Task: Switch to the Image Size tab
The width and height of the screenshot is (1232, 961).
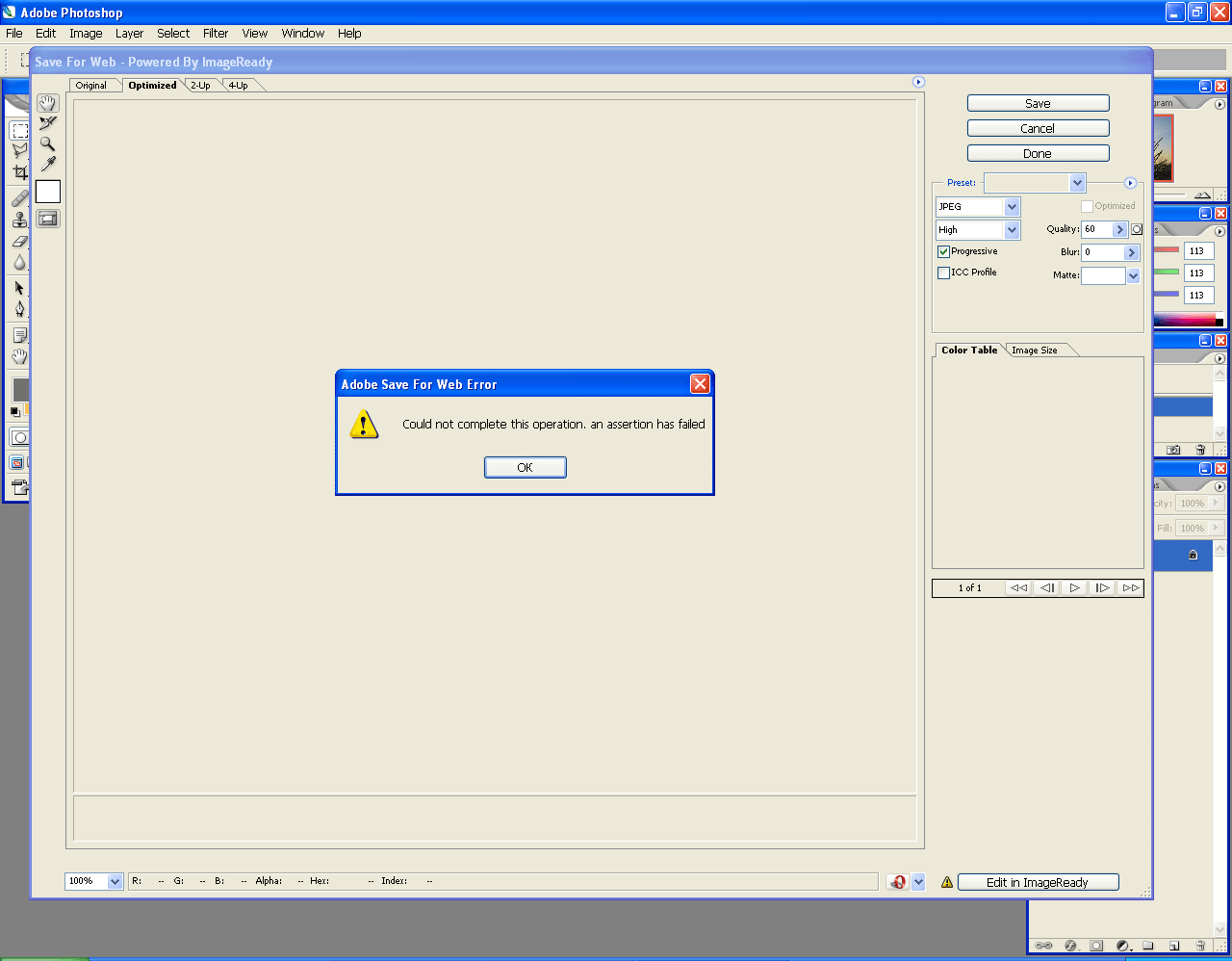Action: click(x=1035, y=351)
